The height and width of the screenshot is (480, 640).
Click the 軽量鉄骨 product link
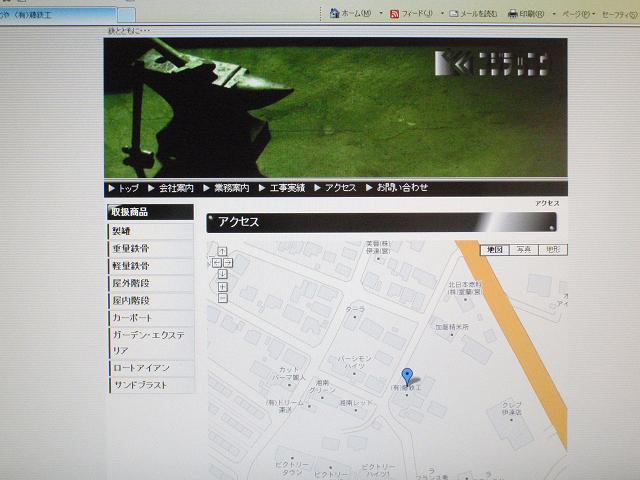pos(151,266)
